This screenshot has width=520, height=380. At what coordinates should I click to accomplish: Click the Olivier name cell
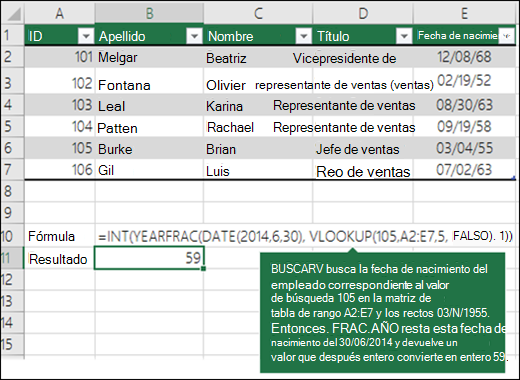[x=258, y=81]
